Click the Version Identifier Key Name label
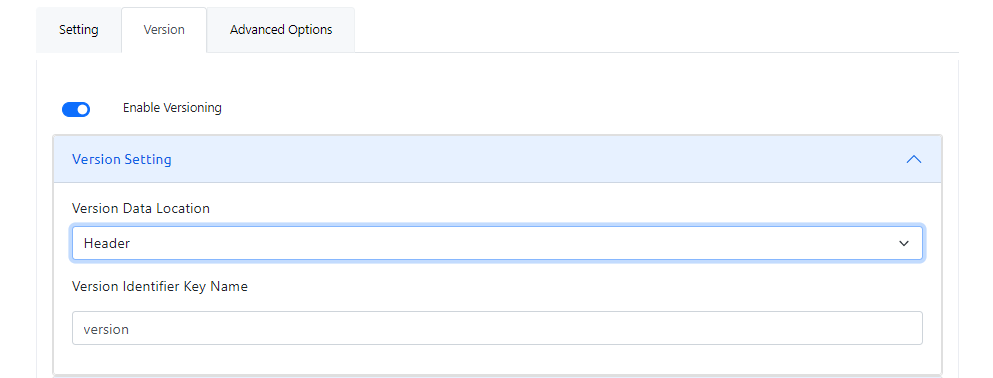This screenshot has width=993, height=378. [160, 287]
